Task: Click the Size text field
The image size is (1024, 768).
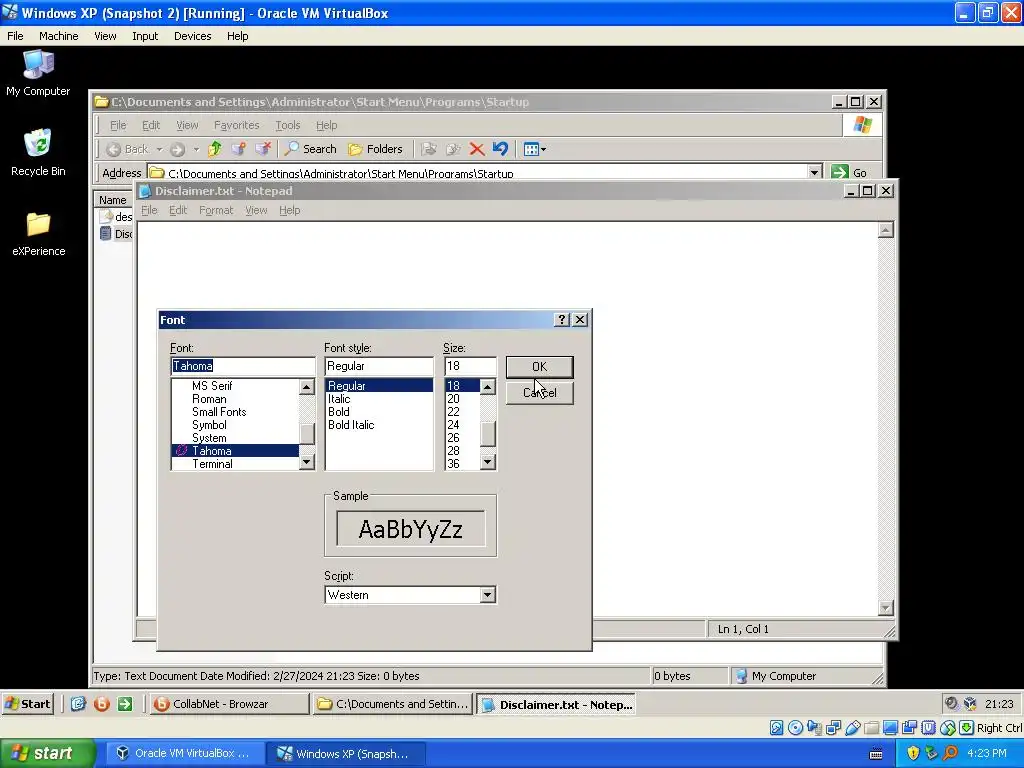Action: click(470, 366)
